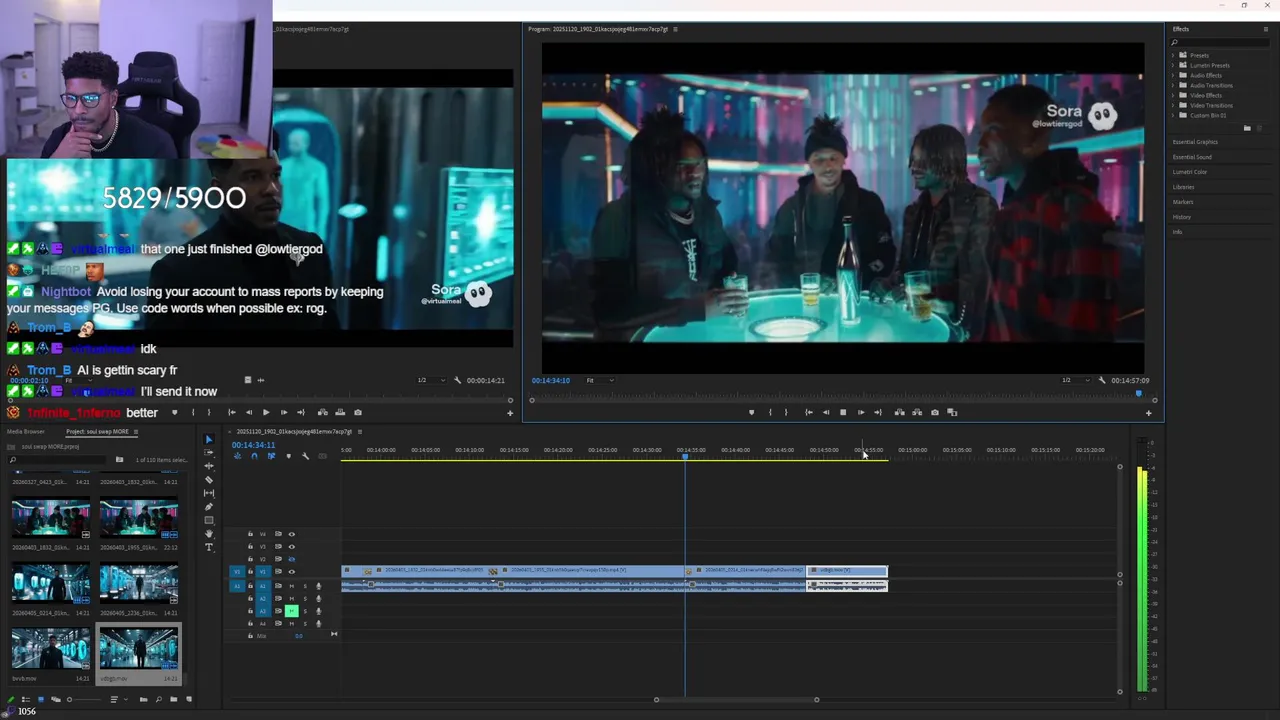Click New Bin icon in Project panel footer
The height and width of the screenshot is (720, 1280).
(174, 699)
